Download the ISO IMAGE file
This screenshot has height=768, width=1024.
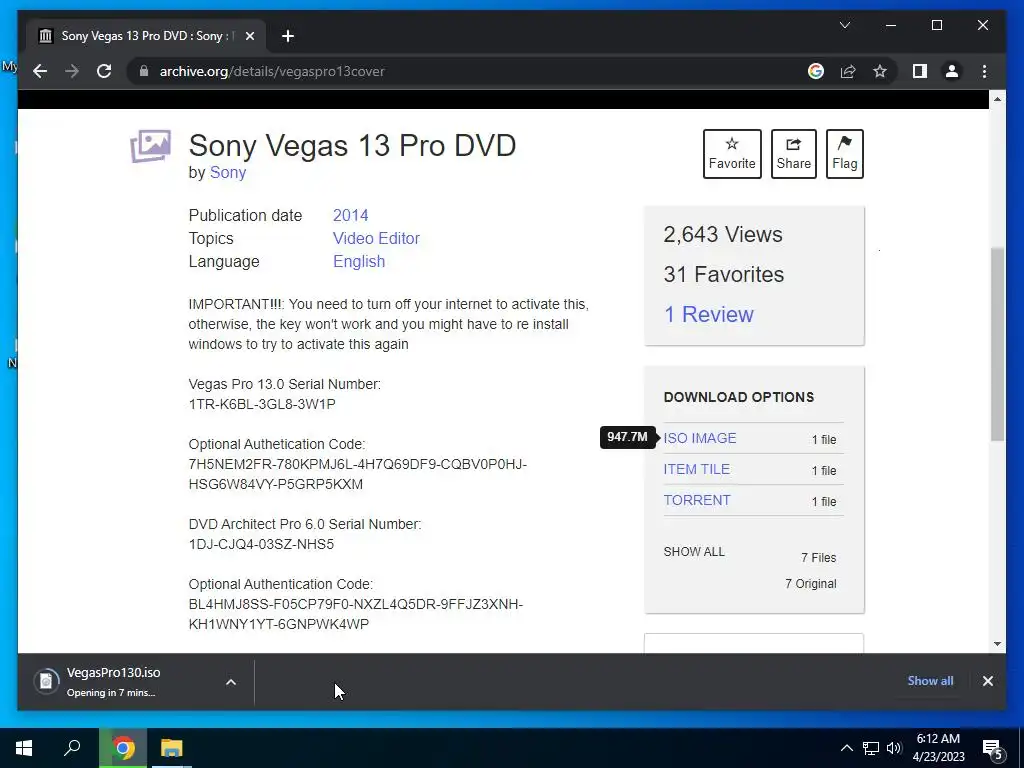(699, 438)
